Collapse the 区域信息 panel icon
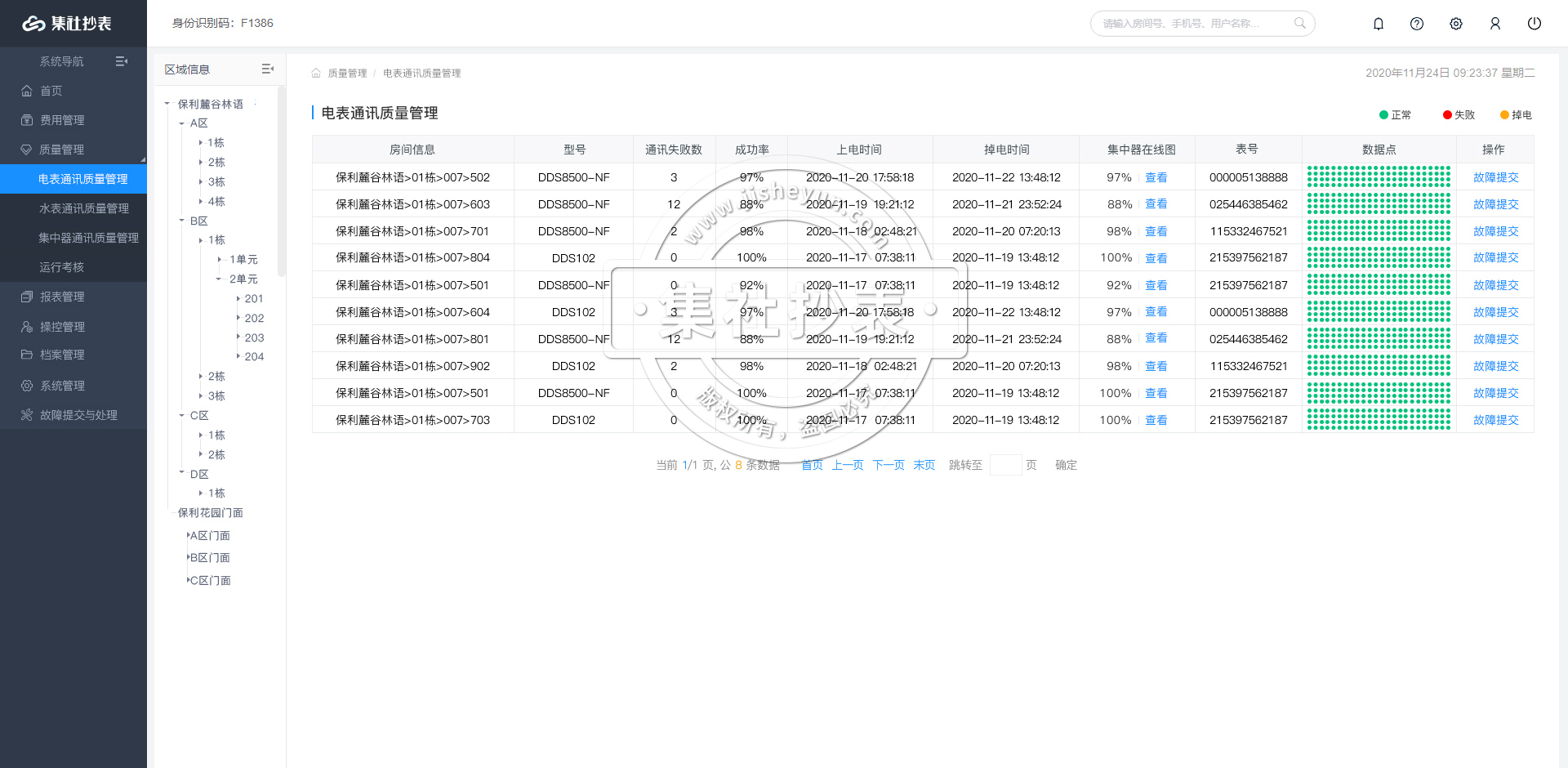This screenshot has width=1568, height=768. pyautogui.click(x=267, y=69)
